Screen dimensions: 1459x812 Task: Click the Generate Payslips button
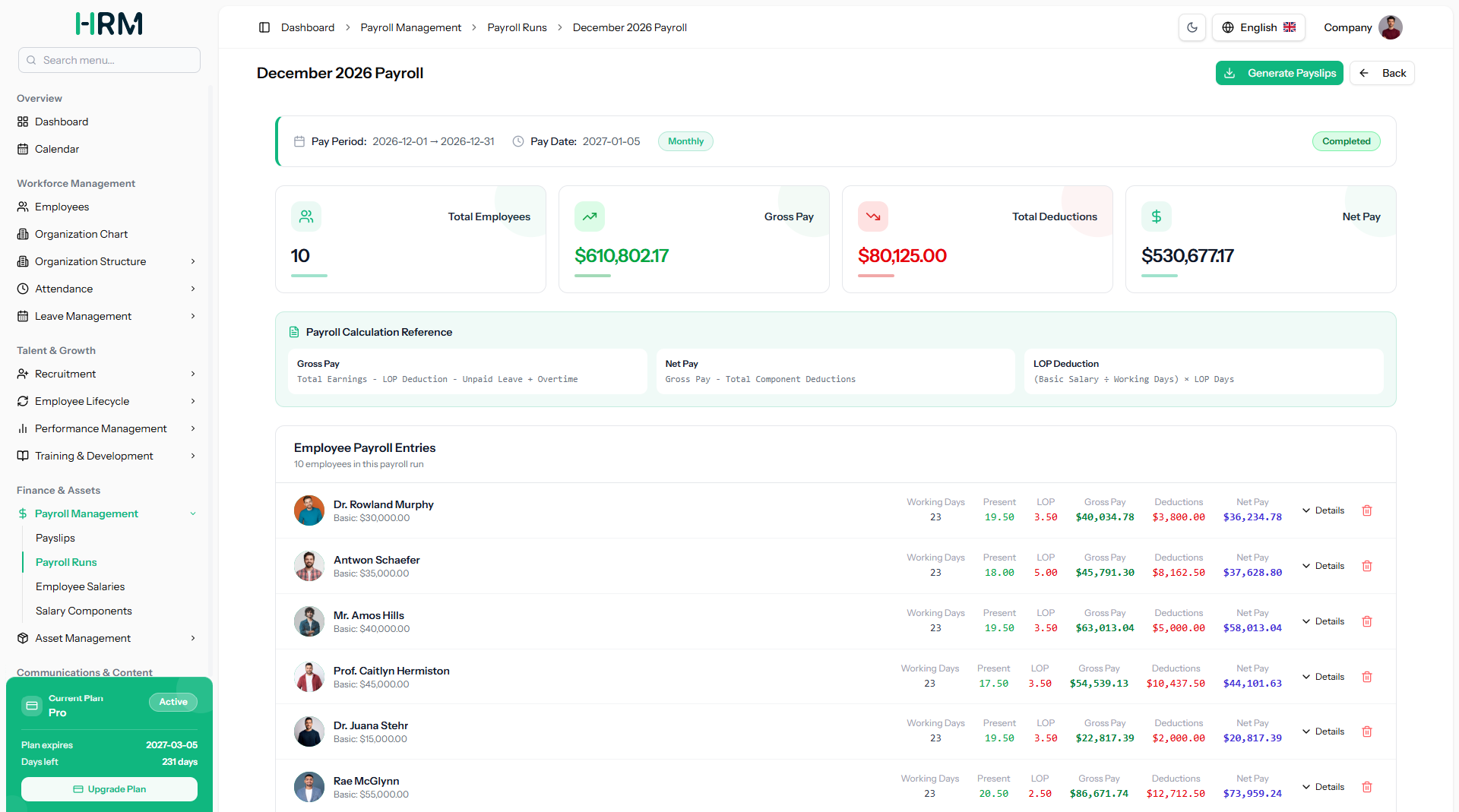(1279, 73)
